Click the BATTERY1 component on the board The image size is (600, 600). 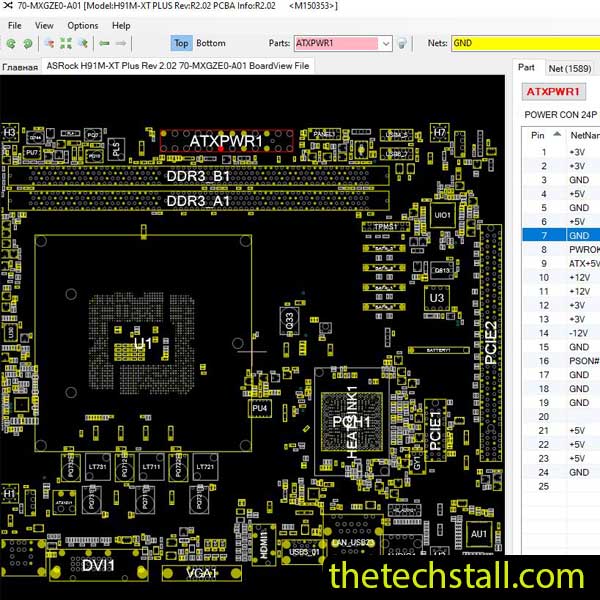click(439, 350)
